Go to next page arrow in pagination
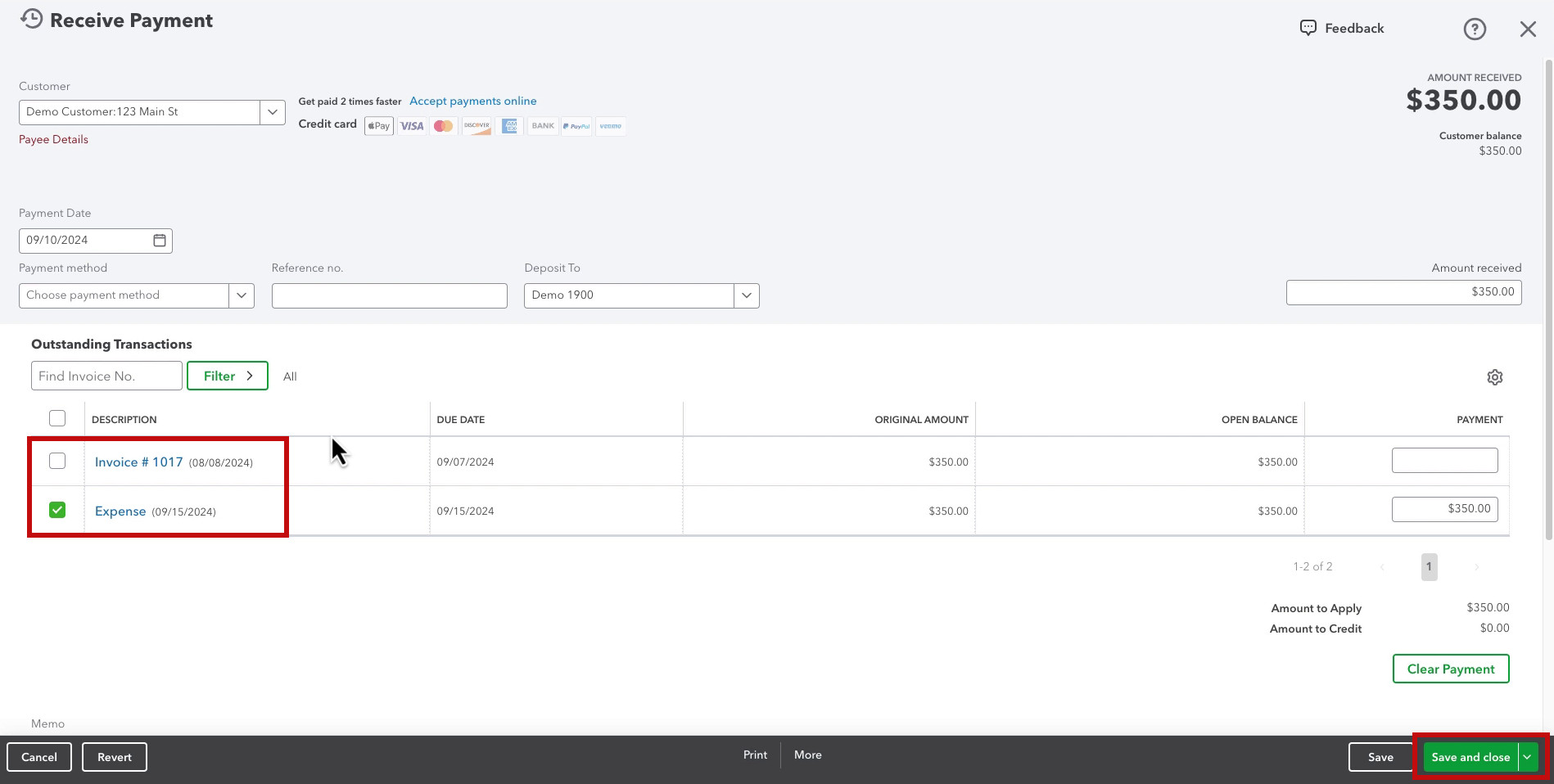Viewport: 1554px width, 784px height. click(1476, 567)
